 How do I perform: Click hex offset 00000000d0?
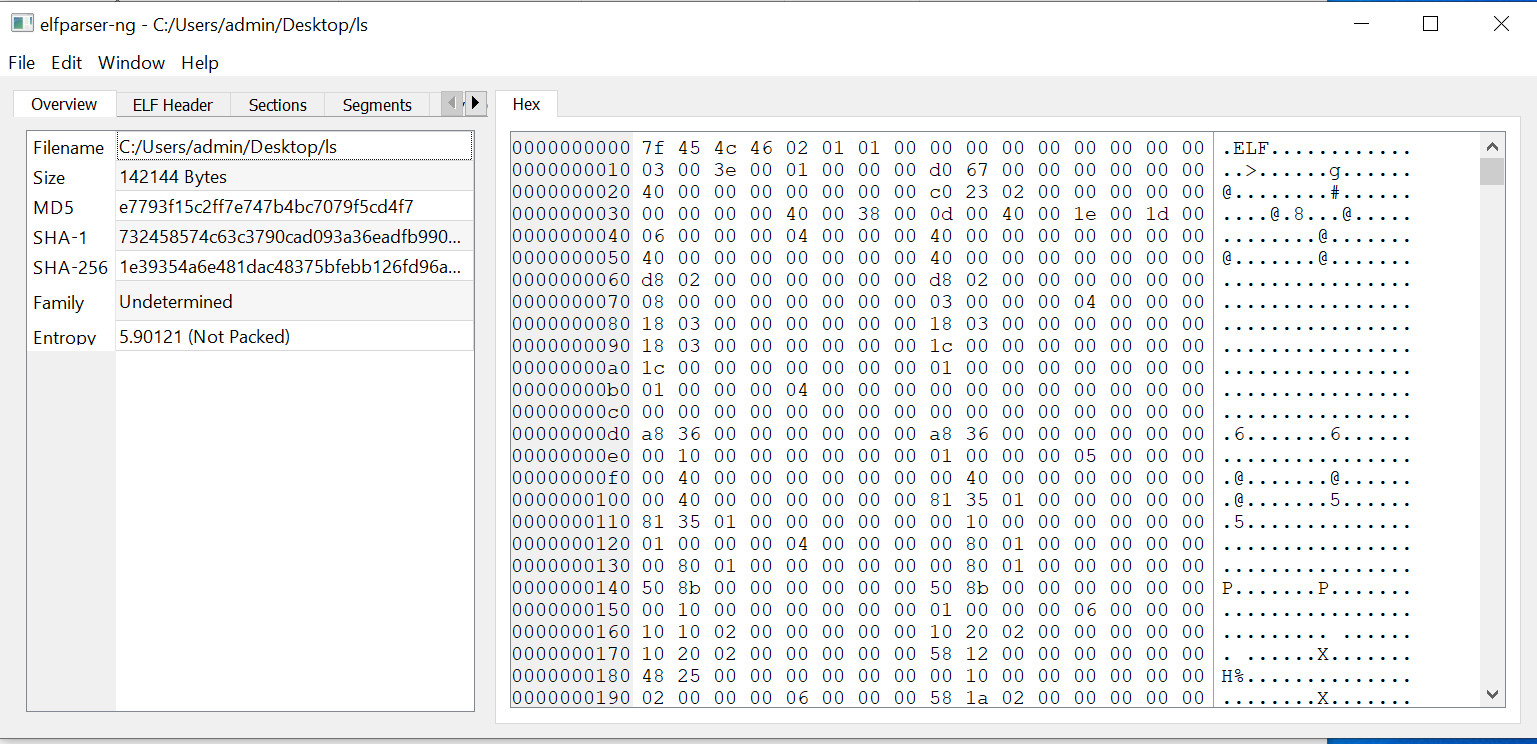click(572, 434)
